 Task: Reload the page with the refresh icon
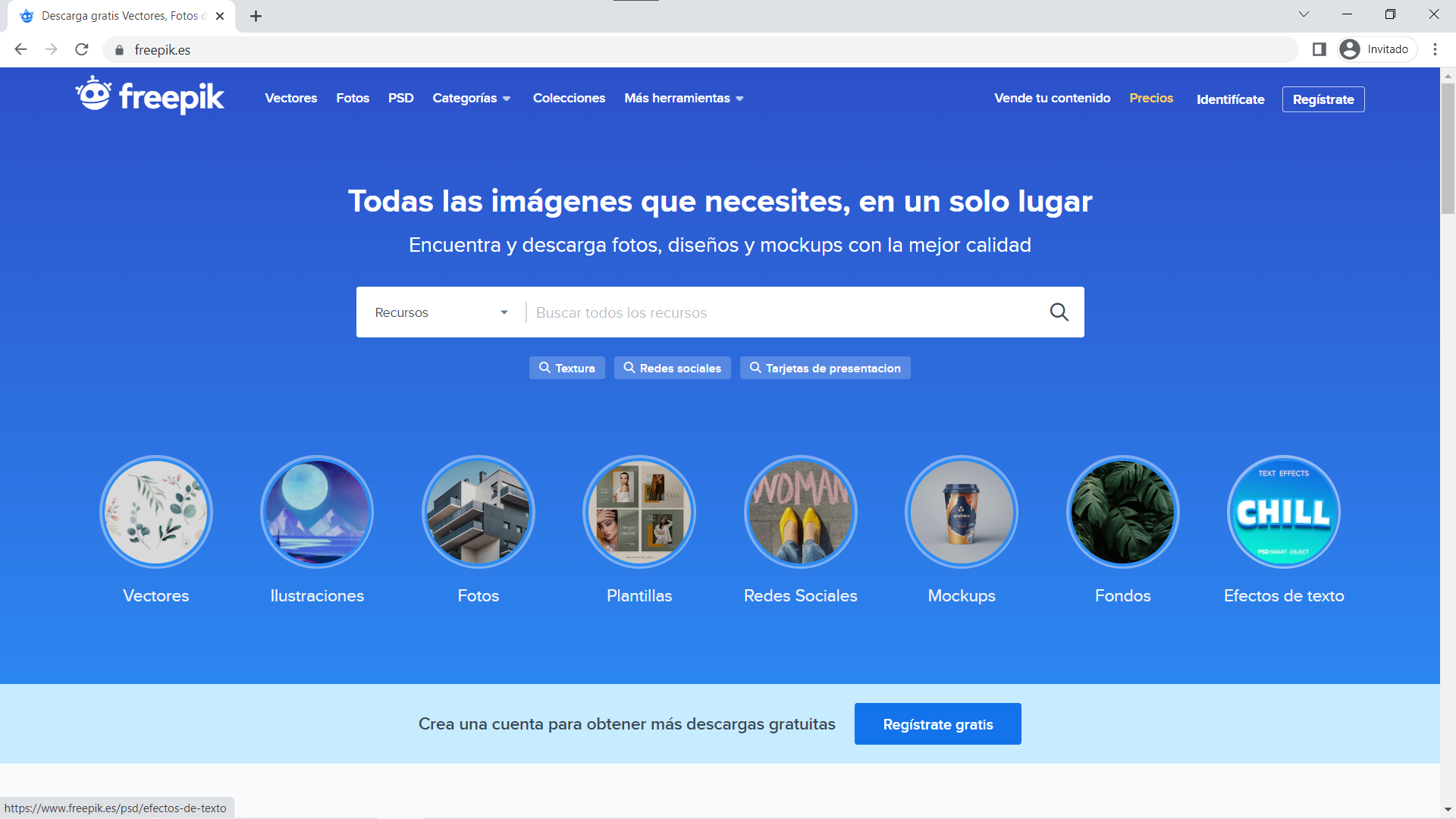pos(82,49)
